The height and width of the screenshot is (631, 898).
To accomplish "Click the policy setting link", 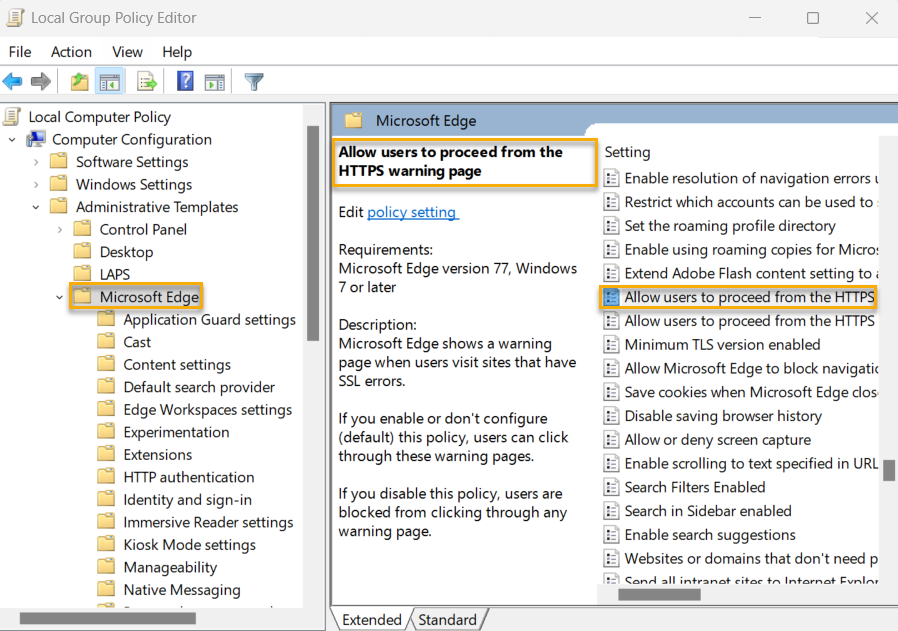I will [x=413, y=212].
